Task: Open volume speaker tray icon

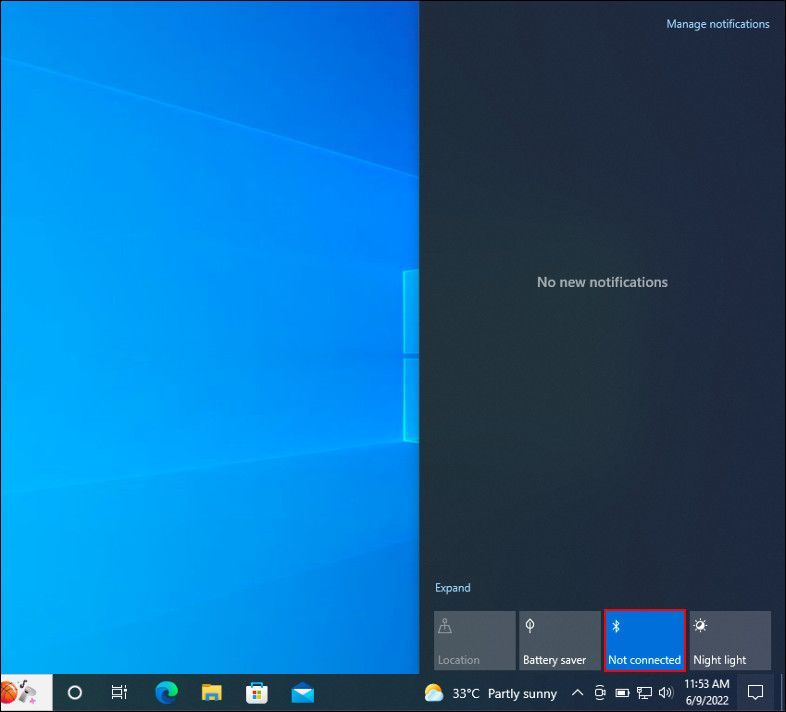Action: [x=666, y=693]
